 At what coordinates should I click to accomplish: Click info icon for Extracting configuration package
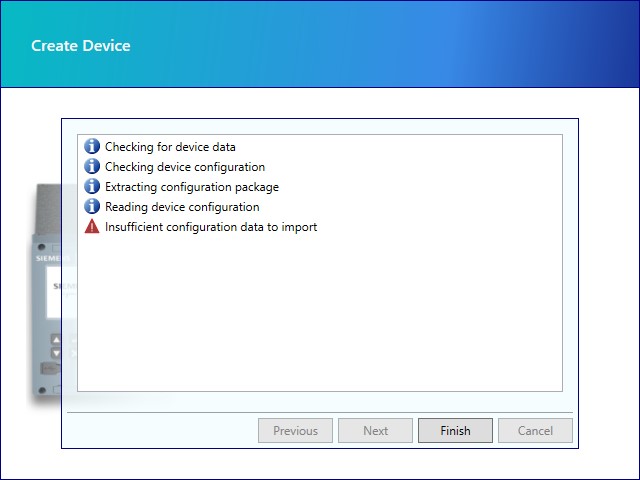[x=92, y=187]
